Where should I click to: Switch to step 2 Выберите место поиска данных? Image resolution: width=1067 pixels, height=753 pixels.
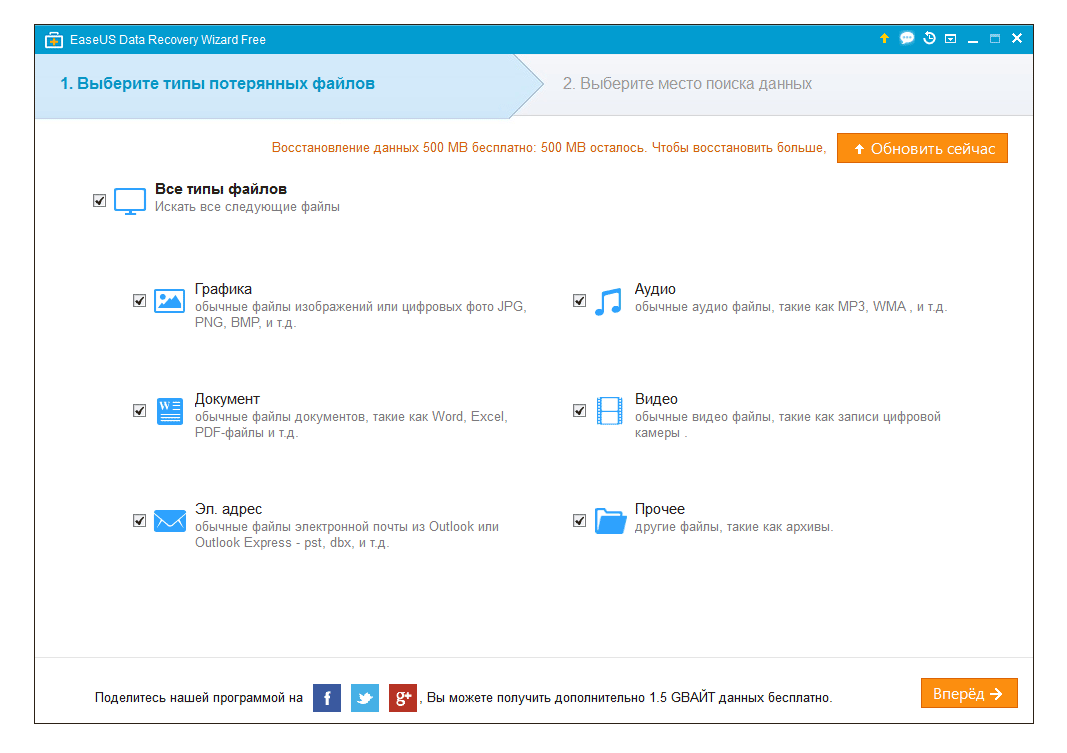coord(687,84)
